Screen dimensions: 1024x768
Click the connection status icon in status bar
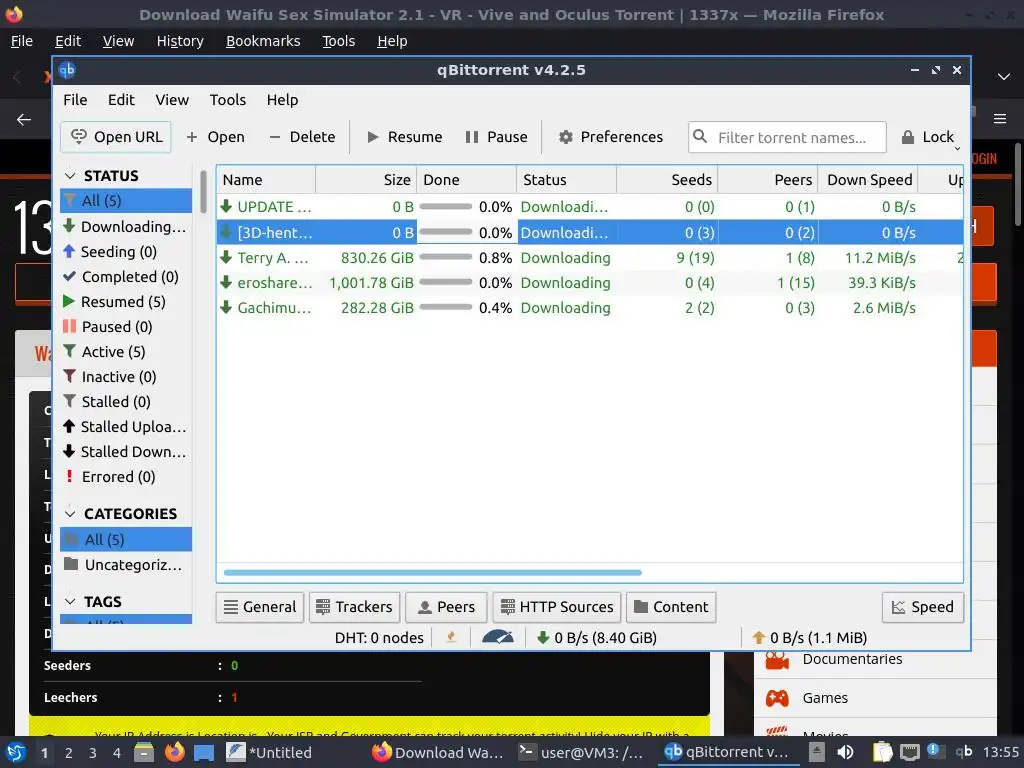tap(451, 637)
